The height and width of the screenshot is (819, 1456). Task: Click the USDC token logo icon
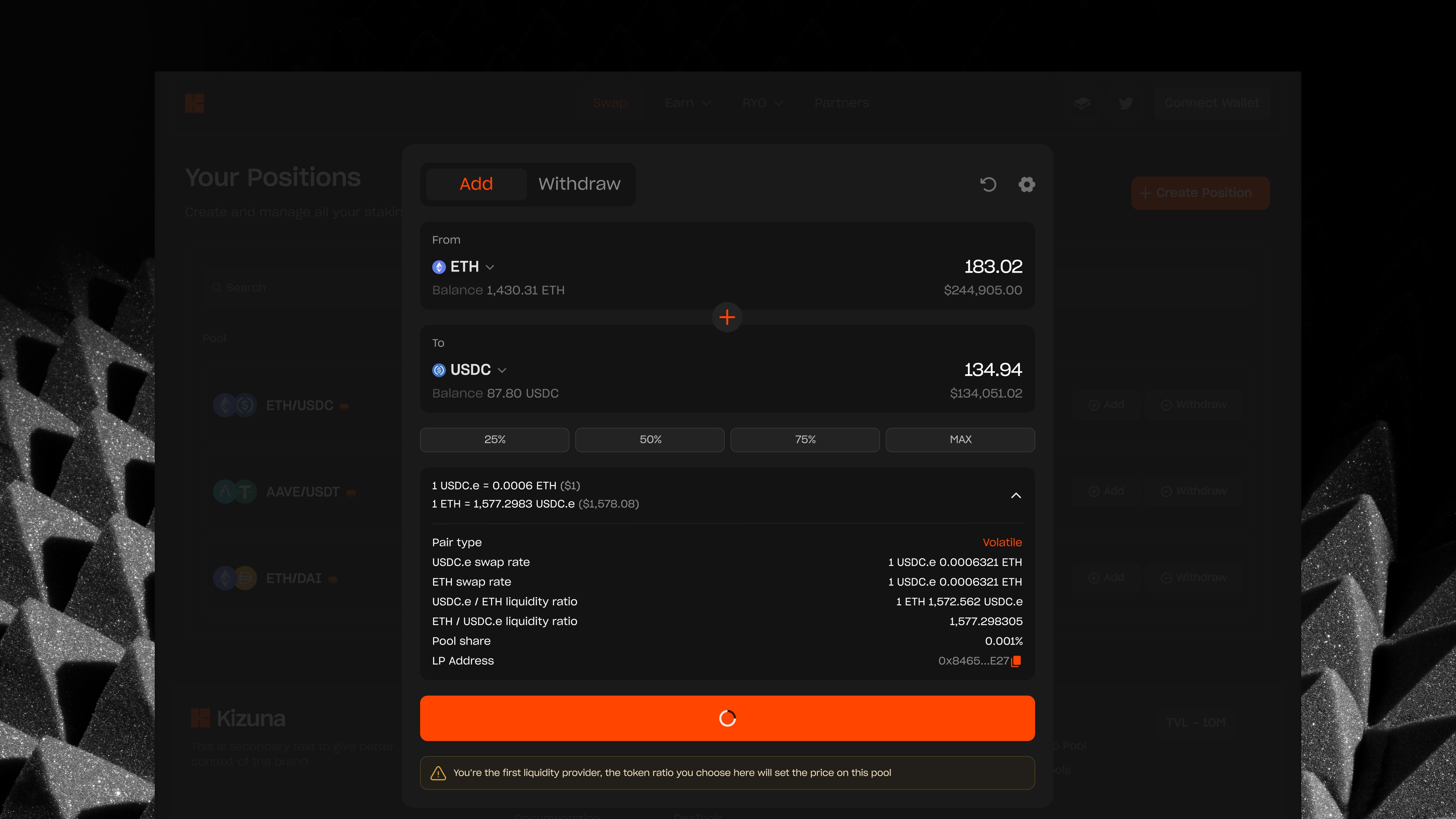[x=439, y=370]
